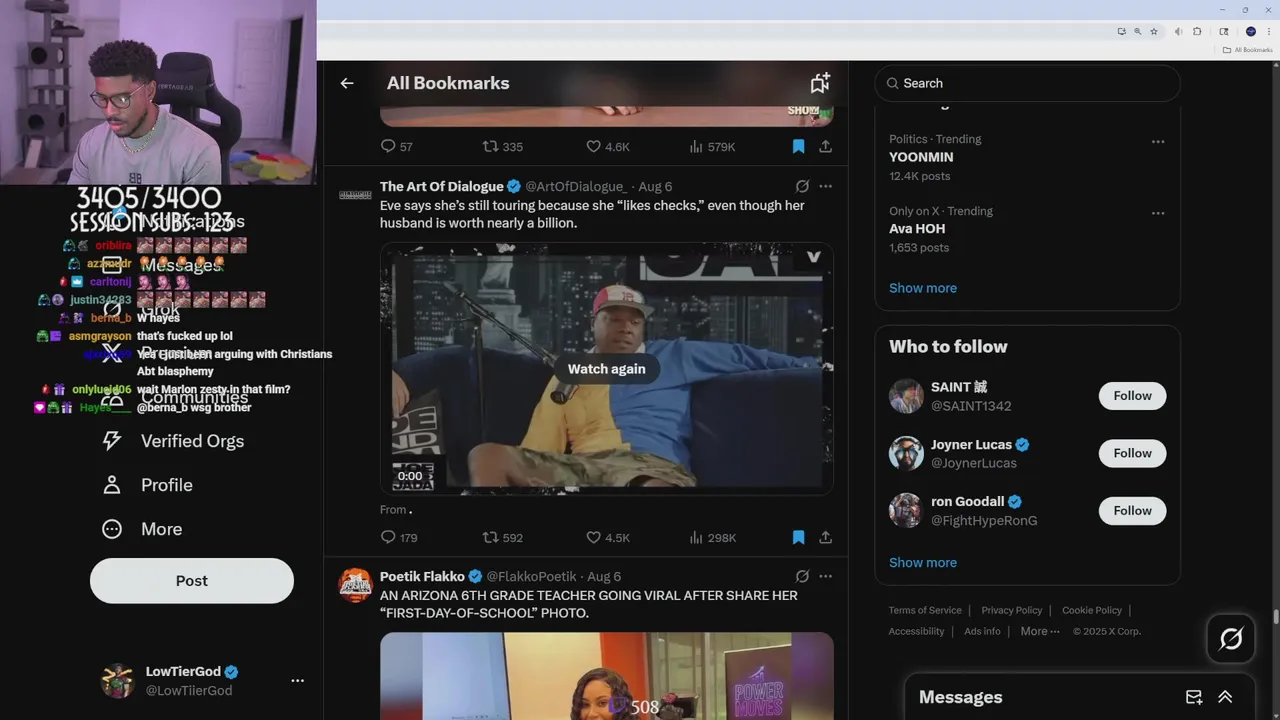Click Watch again on the video

click(x=607, y=369)
